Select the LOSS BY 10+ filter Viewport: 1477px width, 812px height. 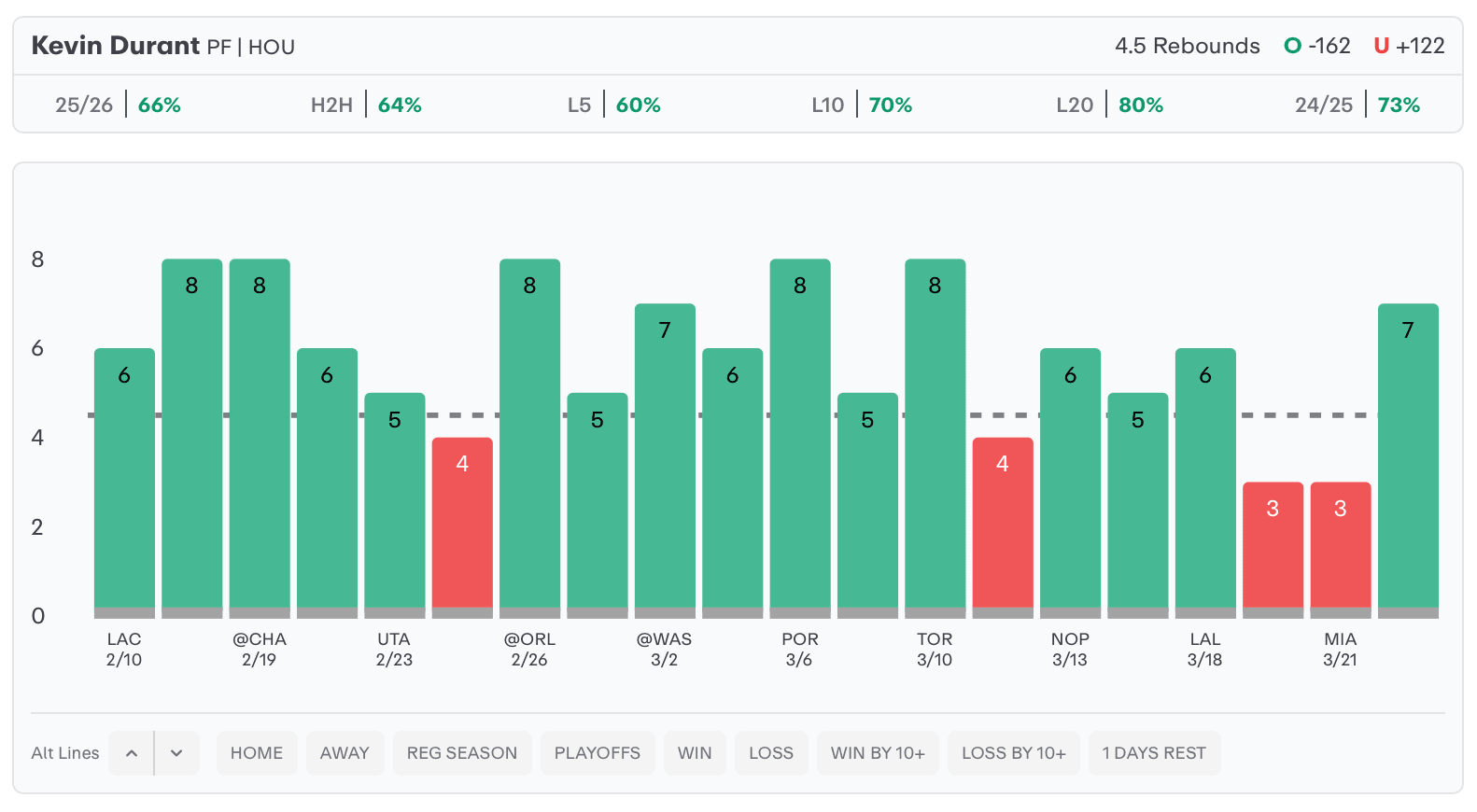[1013, 753]
